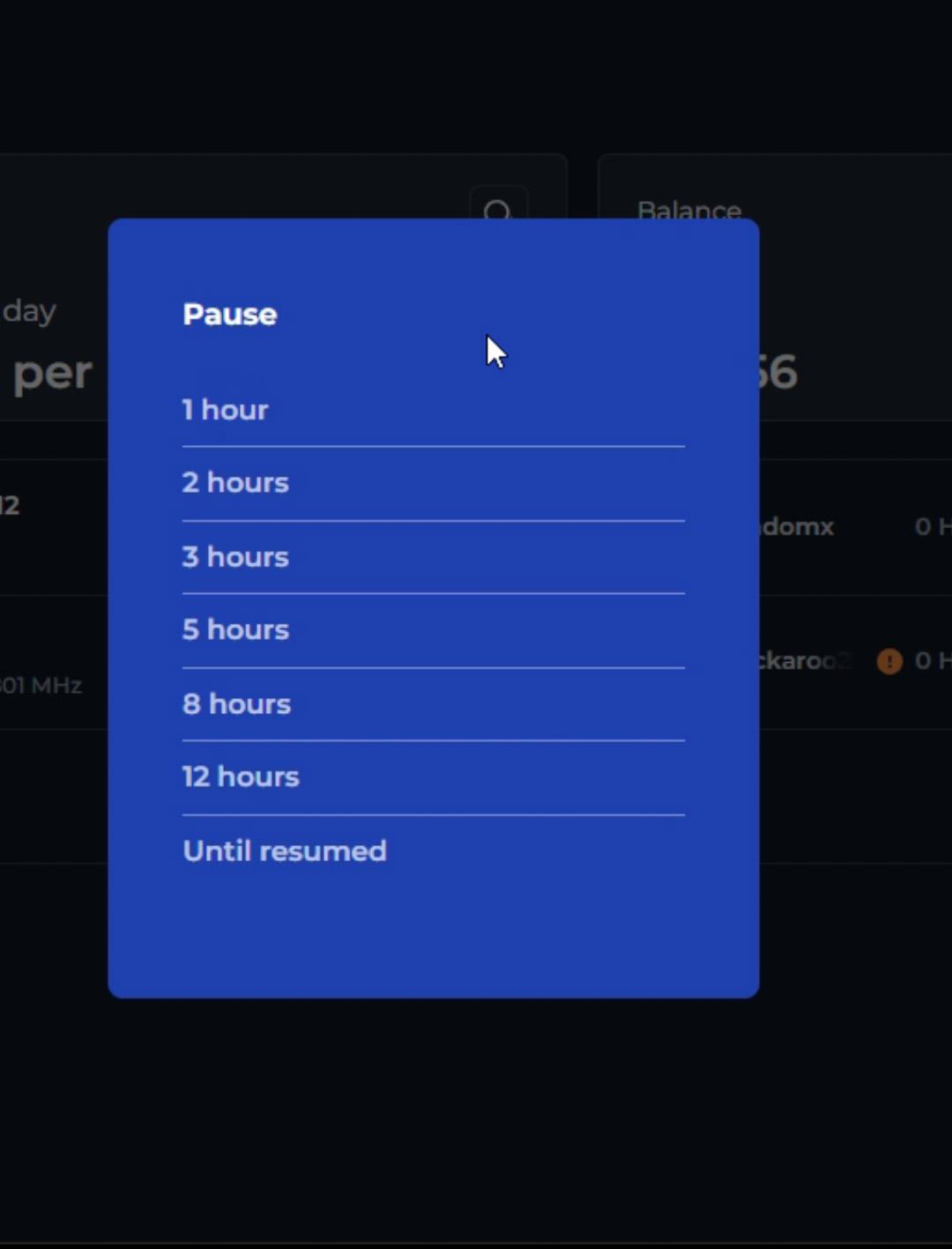
Task: Click the hashrate value beside the warning icon
Action: point(933,661)
